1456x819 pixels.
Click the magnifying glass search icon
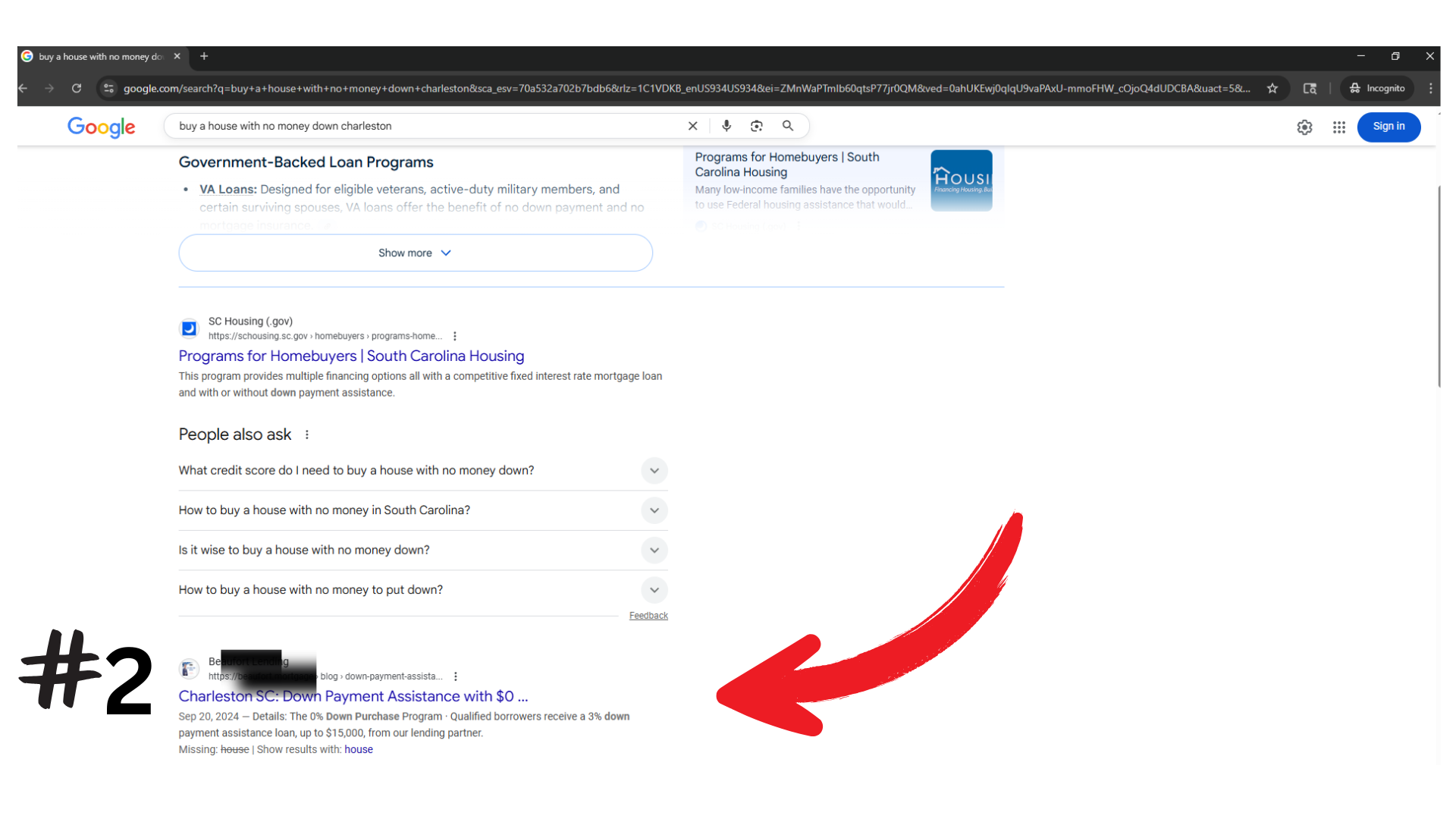pyautogui.click(x=788, y=126)
